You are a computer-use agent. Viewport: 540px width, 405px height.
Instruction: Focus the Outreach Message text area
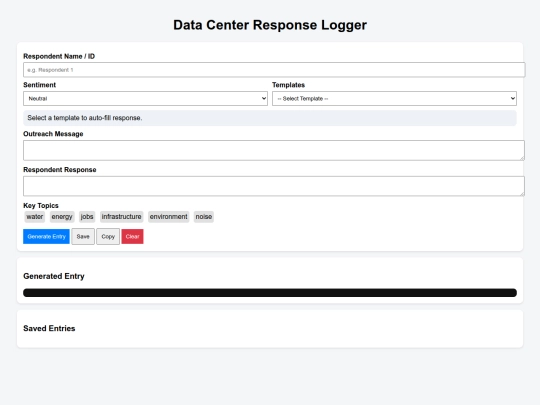(x=274, y=150)
